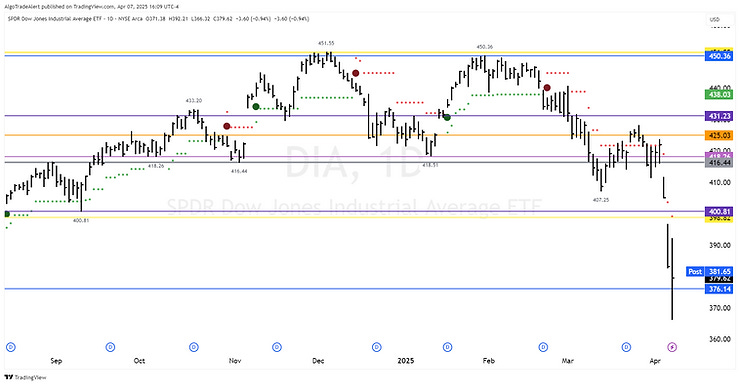Click dividend D marker between Feb and Mar
Image resolution: width=740 pixels, height=385 pixels.
coord(543,347)
